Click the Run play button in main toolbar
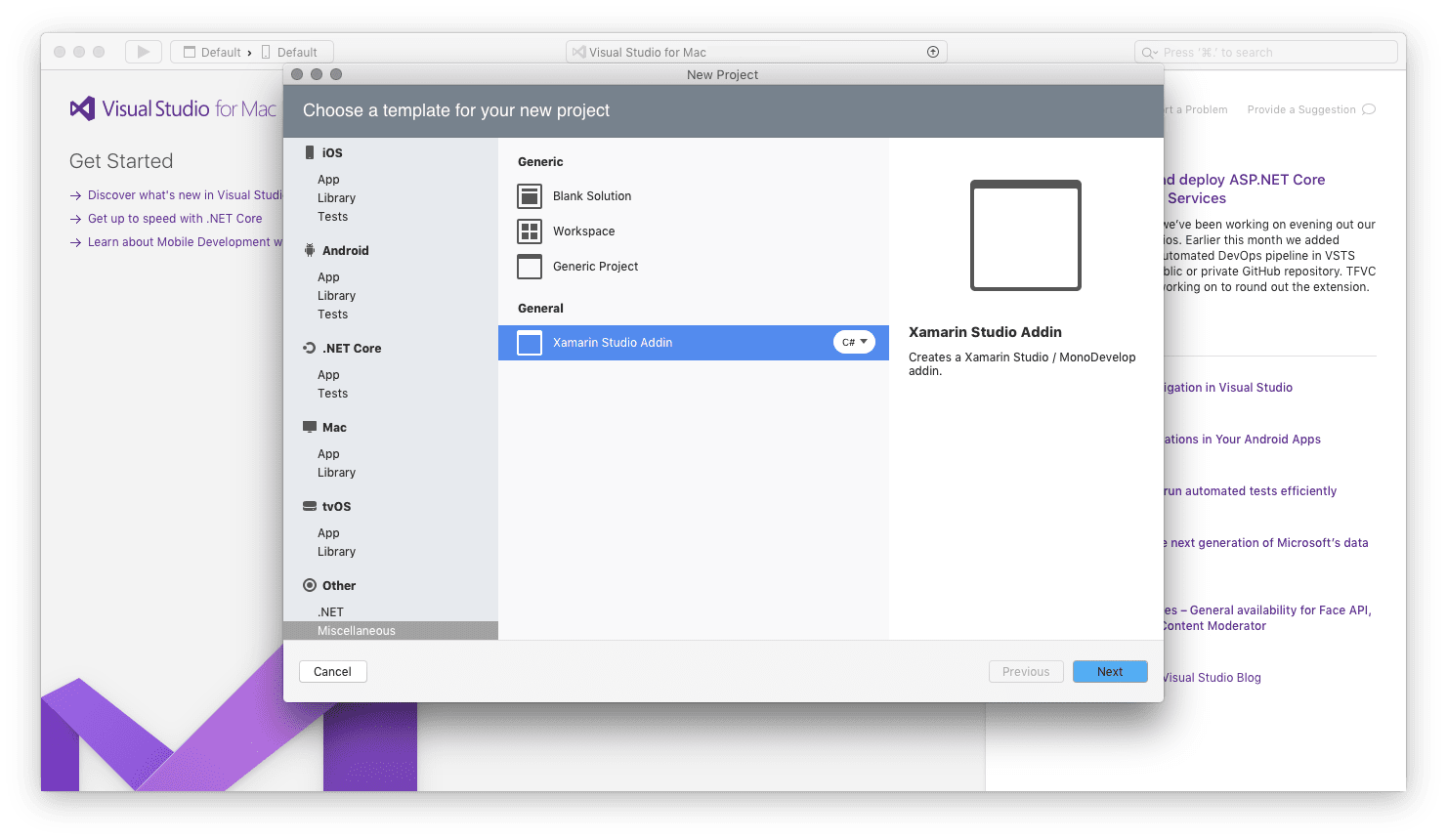This screenshot has height=840, width=1447. [x=144, y=52]
